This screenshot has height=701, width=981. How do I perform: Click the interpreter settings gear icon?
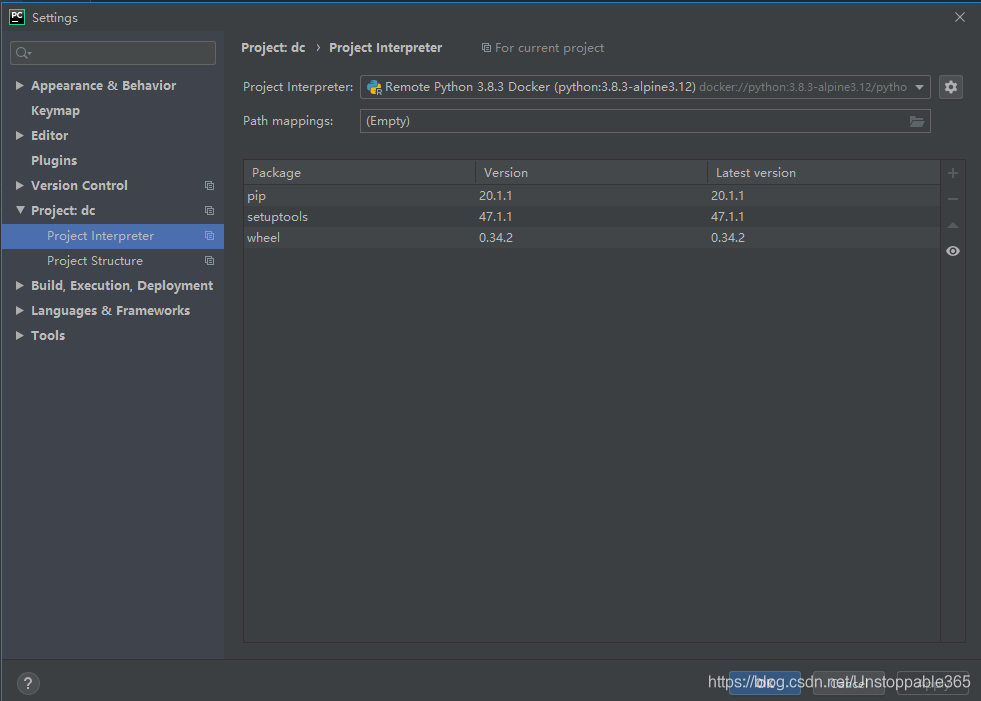pos(950,87)
